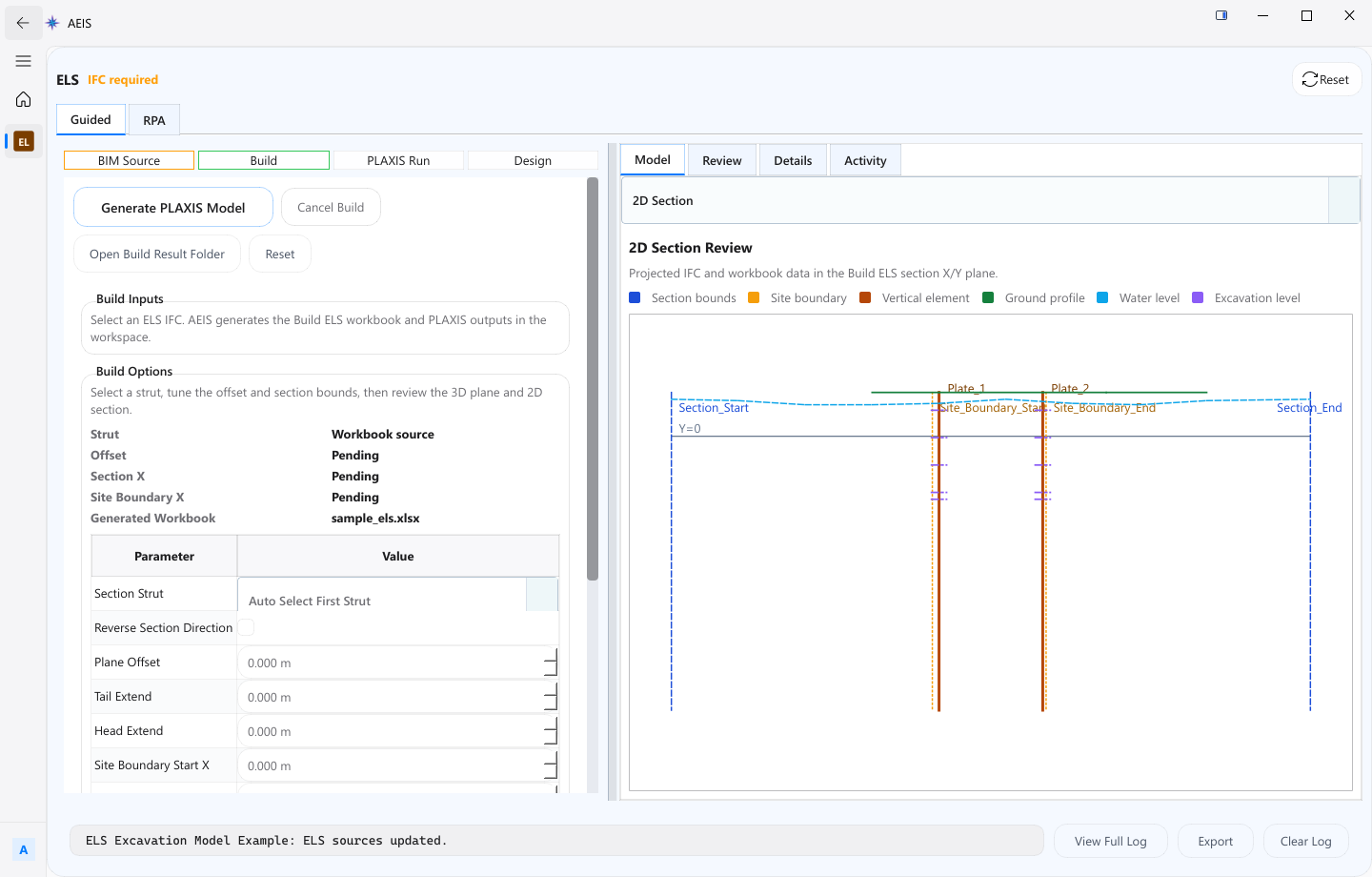Viewport: 1372px width, 877px height.
Task: Click the Section bounds blue legend swatch
Action: (635, 297)
